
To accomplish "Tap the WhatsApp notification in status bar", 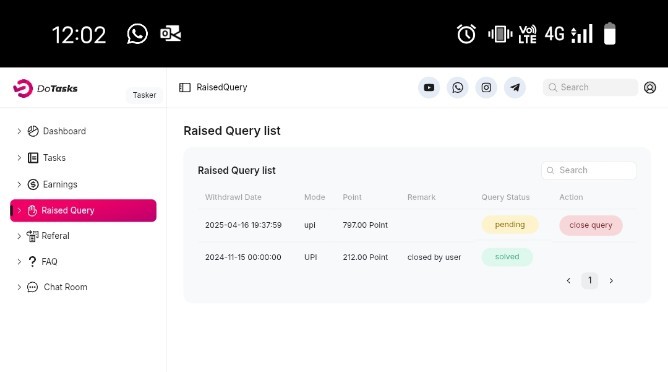I will [x=137, y=34].
